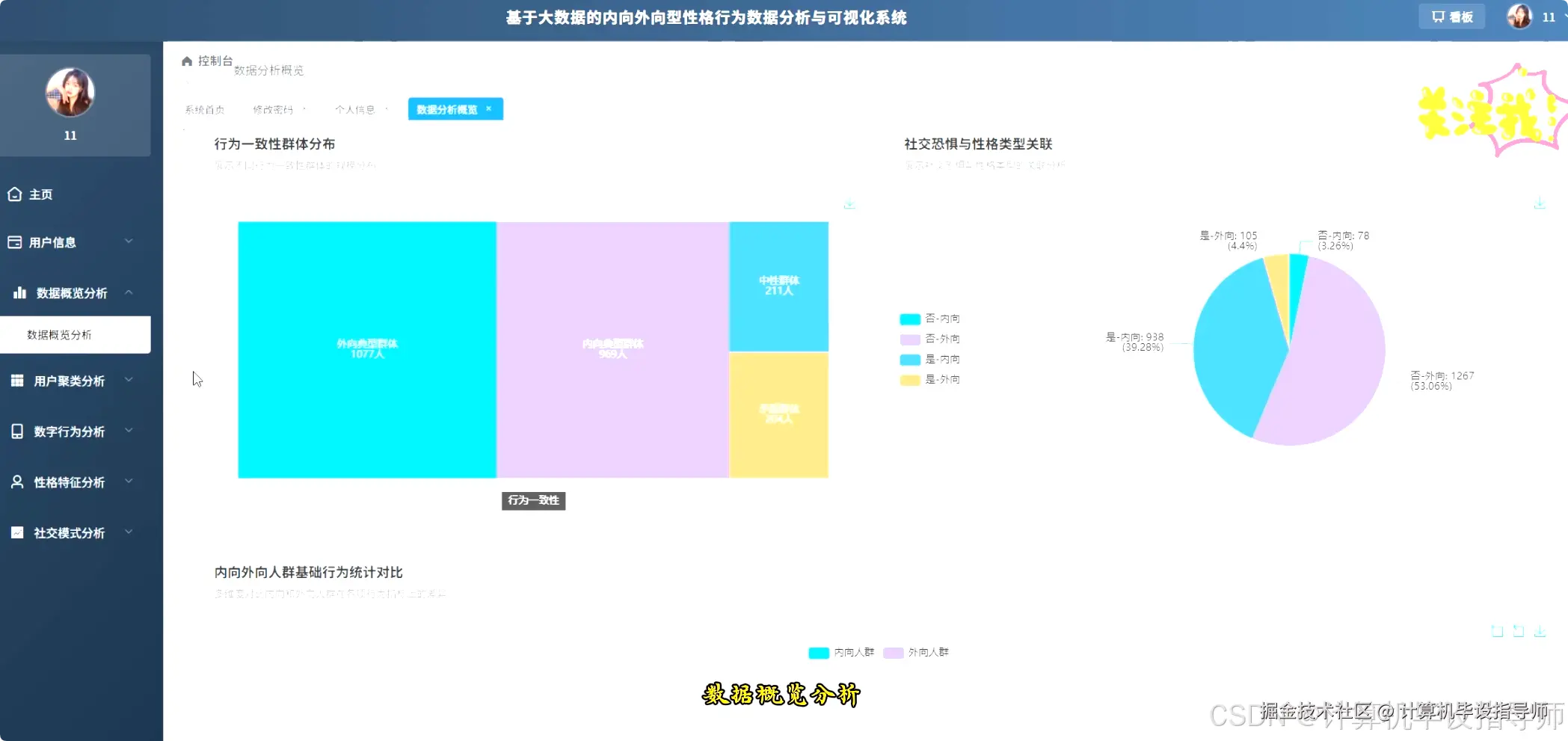Viewport: 1568px width, 741px height.
Task: Toggle the 外向人群 legend in bottom chart
Action: [x=916, y=652]
